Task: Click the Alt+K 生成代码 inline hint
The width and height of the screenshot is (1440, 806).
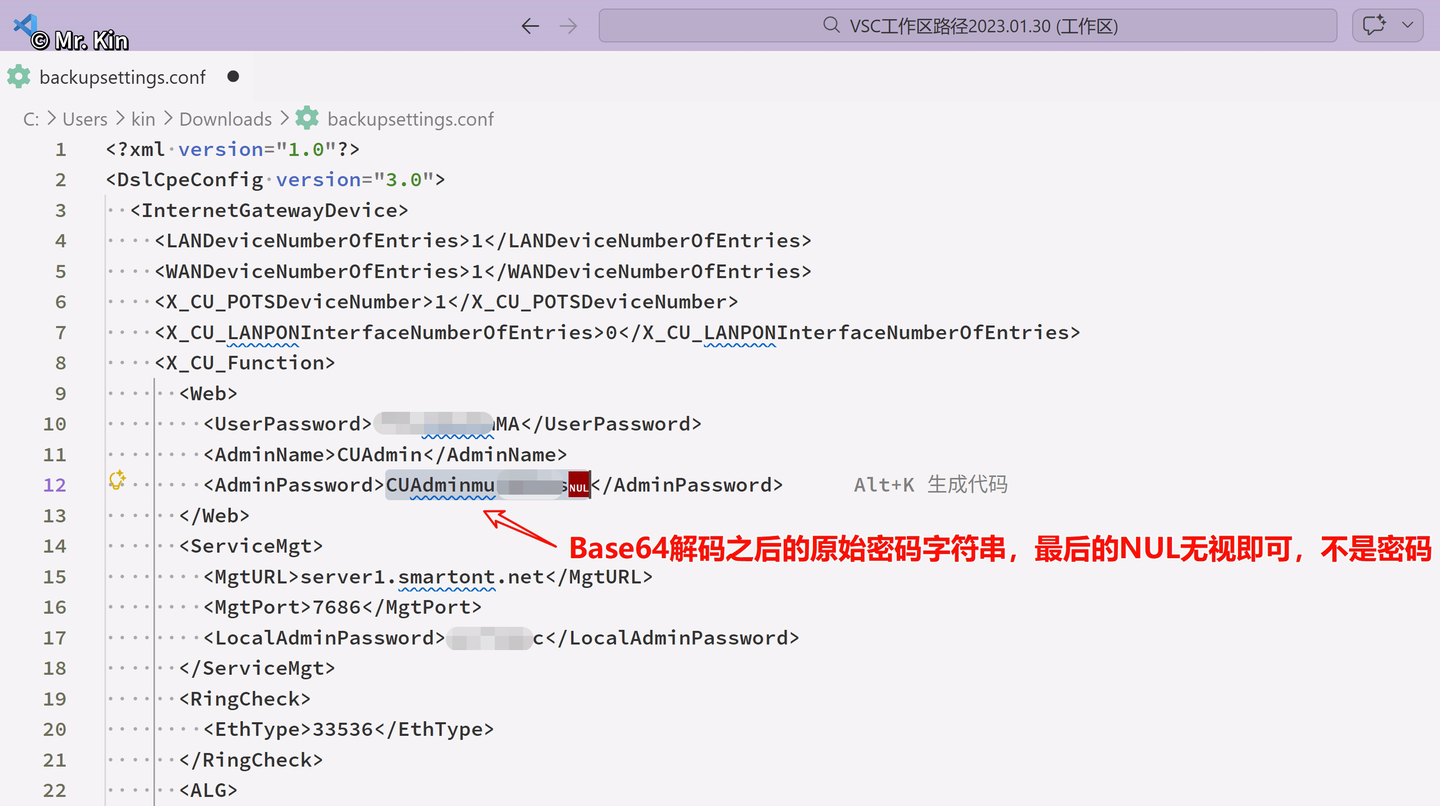Action: click(x=931, y=485)
